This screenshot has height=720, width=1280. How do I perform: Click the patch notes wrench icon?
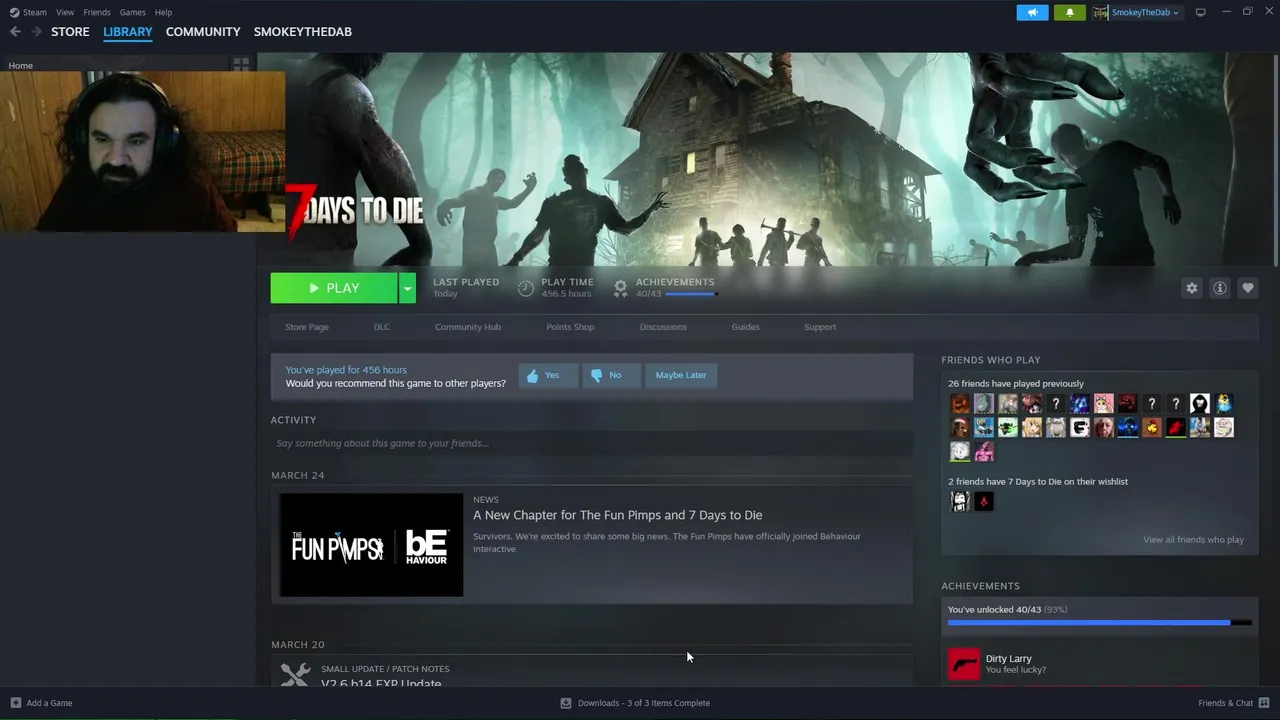click(295, 675)
